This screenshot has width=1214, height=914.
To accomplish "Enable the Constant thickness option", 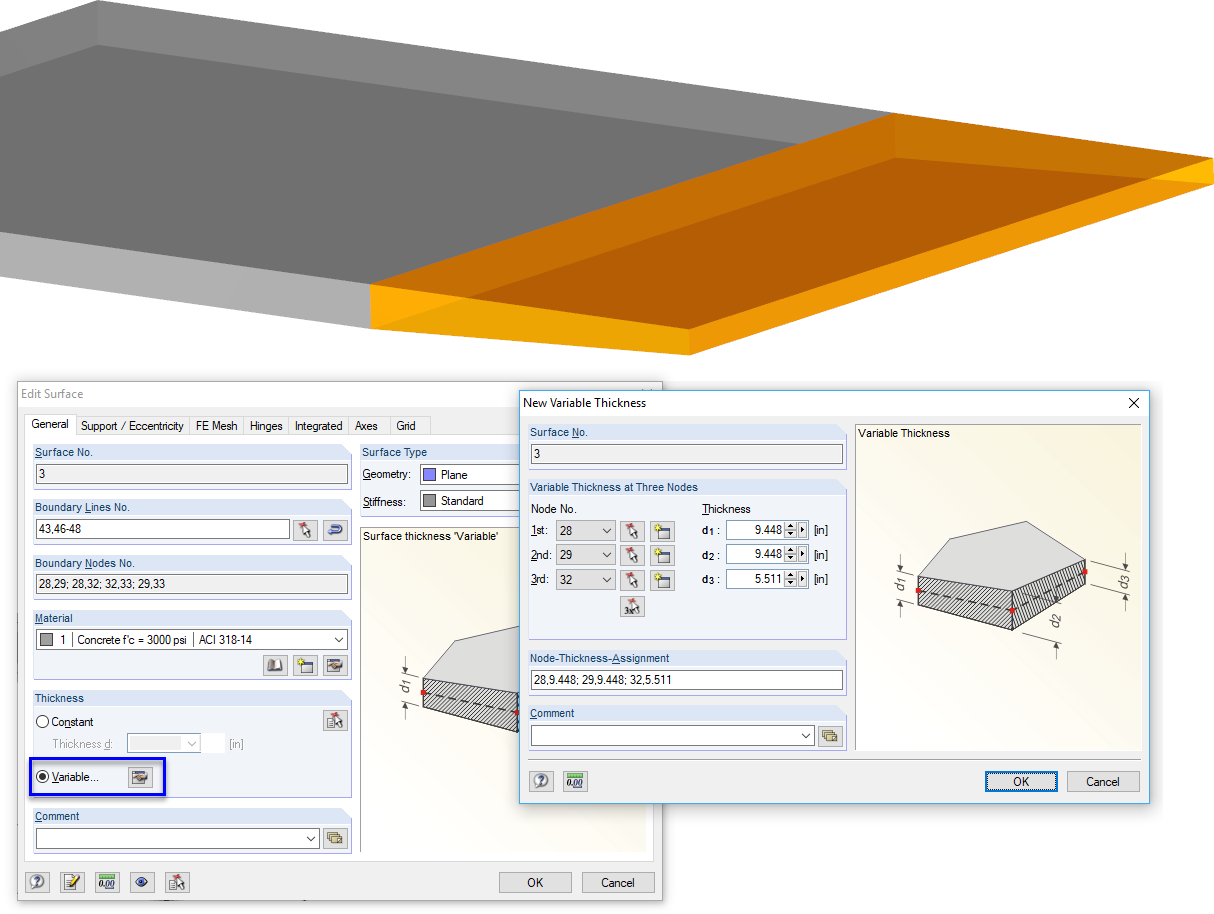I will (x=41, y=721).
